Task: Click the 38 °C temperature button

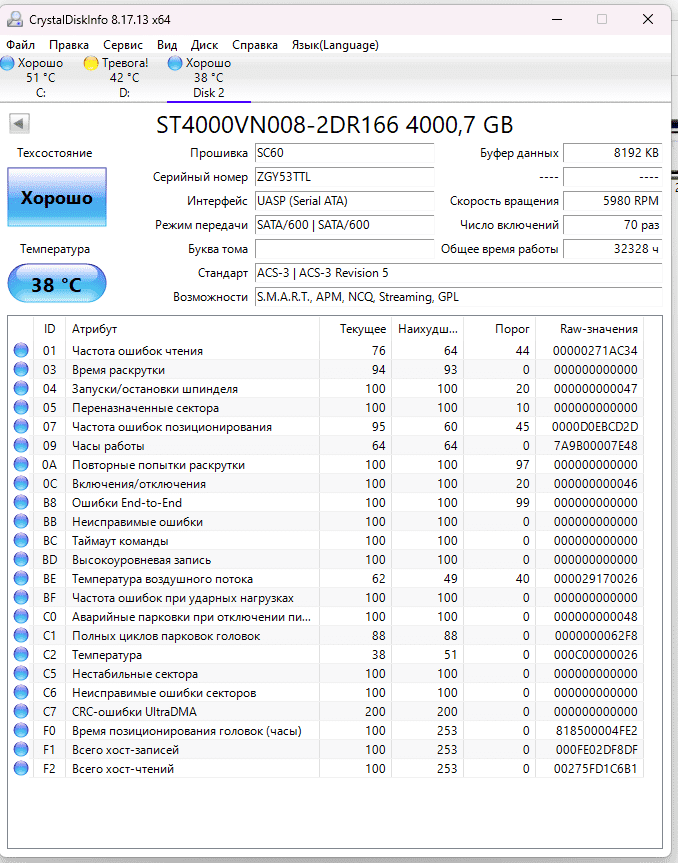Action: click(57, 284)
